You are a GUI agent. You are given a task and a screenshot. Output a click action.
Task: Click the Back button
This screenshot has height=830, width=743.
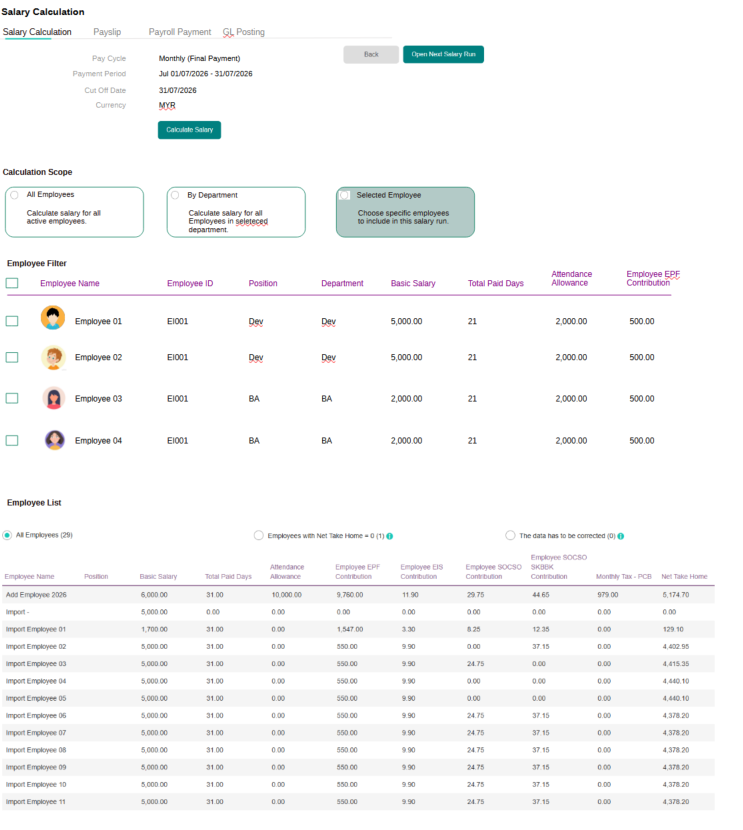coord(371,55)
